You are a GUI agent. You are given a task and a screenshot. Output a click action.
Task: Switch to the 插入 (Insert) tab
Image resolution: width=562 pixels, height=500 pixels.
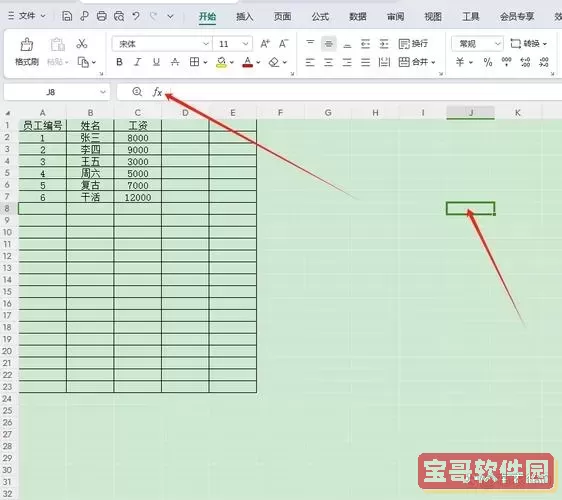point(245,16)
